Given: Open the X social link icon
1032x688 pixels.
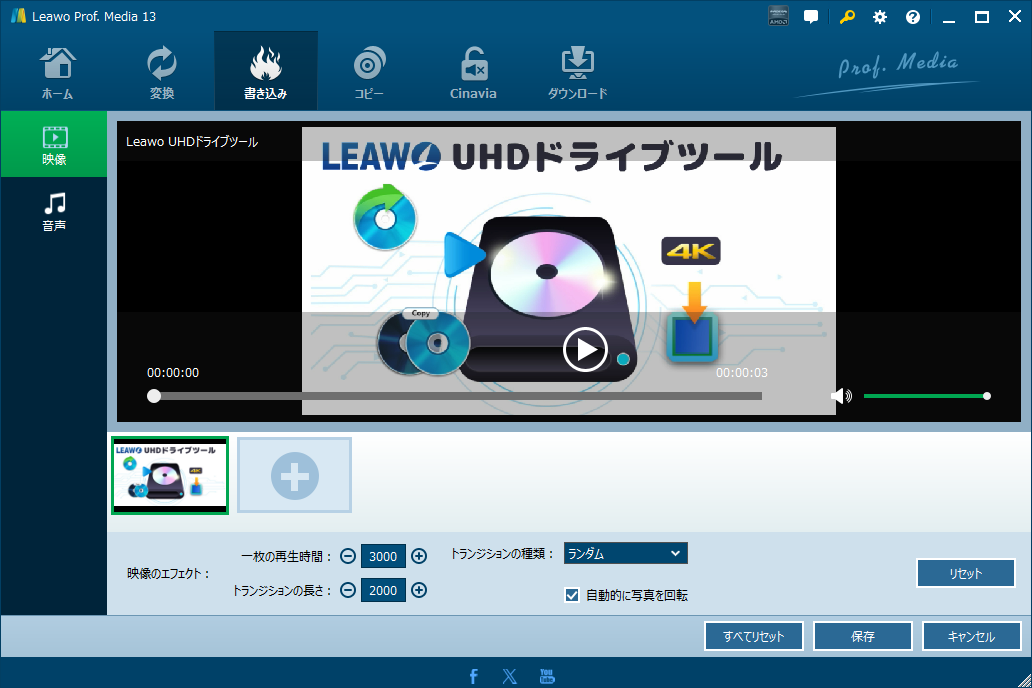Looking at the screenshot, I should click(509, 676).
